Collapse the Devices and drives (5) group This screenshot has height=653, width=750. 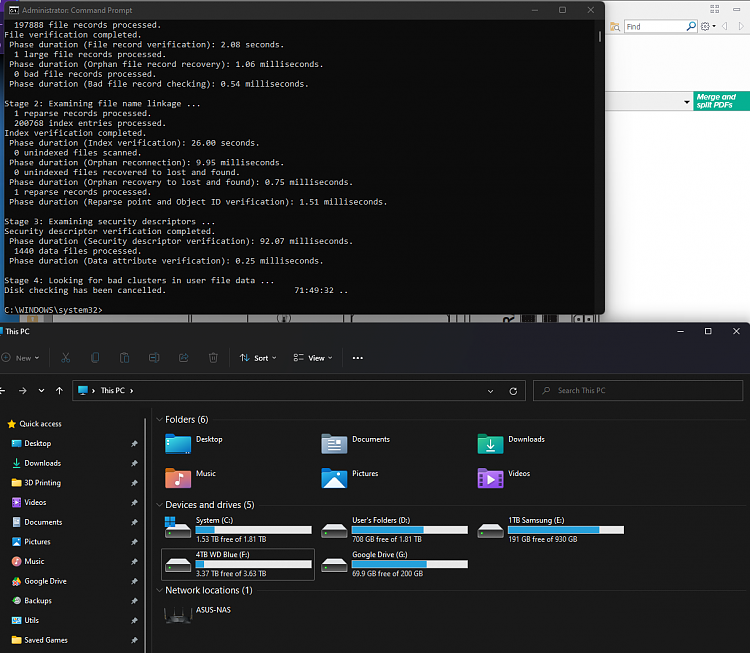click(x=159, y=505)
